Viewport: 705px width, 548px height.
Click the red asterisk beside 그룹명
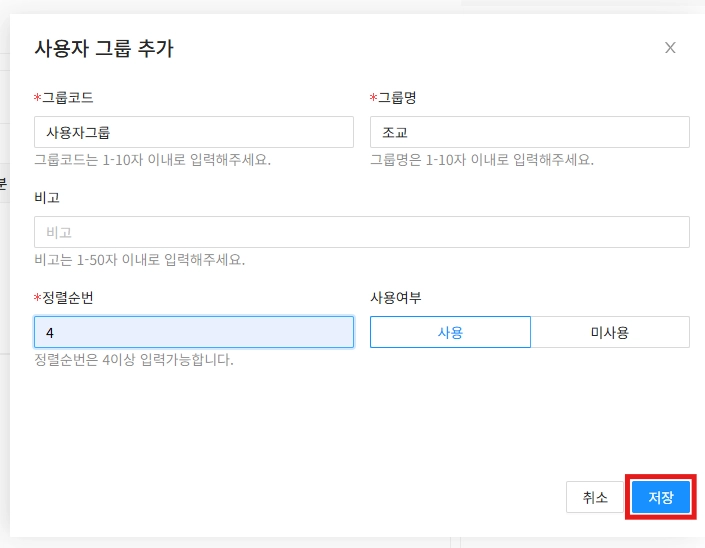pyautogui.click(x=374, y=98)
